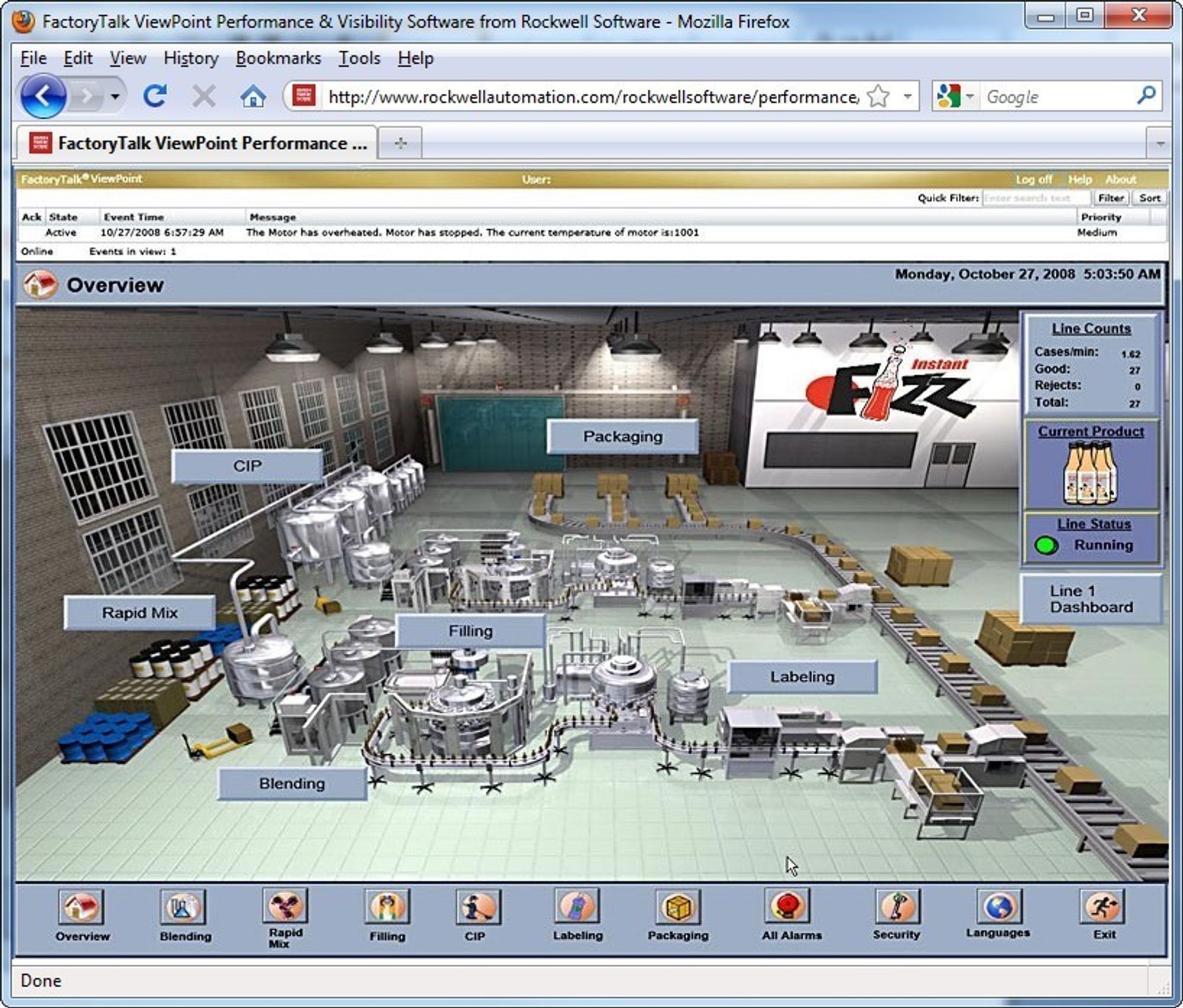Image resolution: width=1183 pixels, height=1008 pixels.
Task: Click the house icon beside Overview title
Action: coord(40,285)
